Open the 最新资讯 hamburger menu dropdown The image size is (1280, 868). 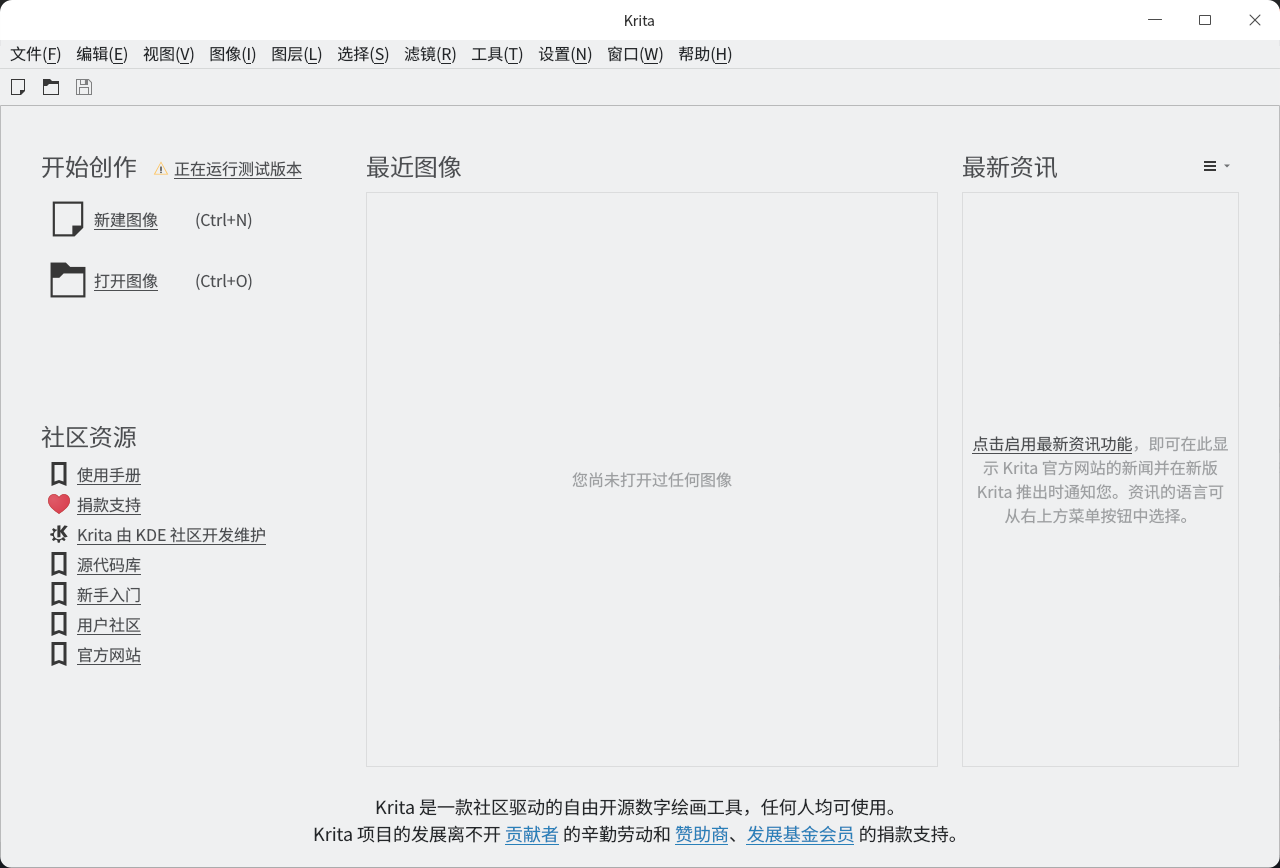pos(1216,166)
